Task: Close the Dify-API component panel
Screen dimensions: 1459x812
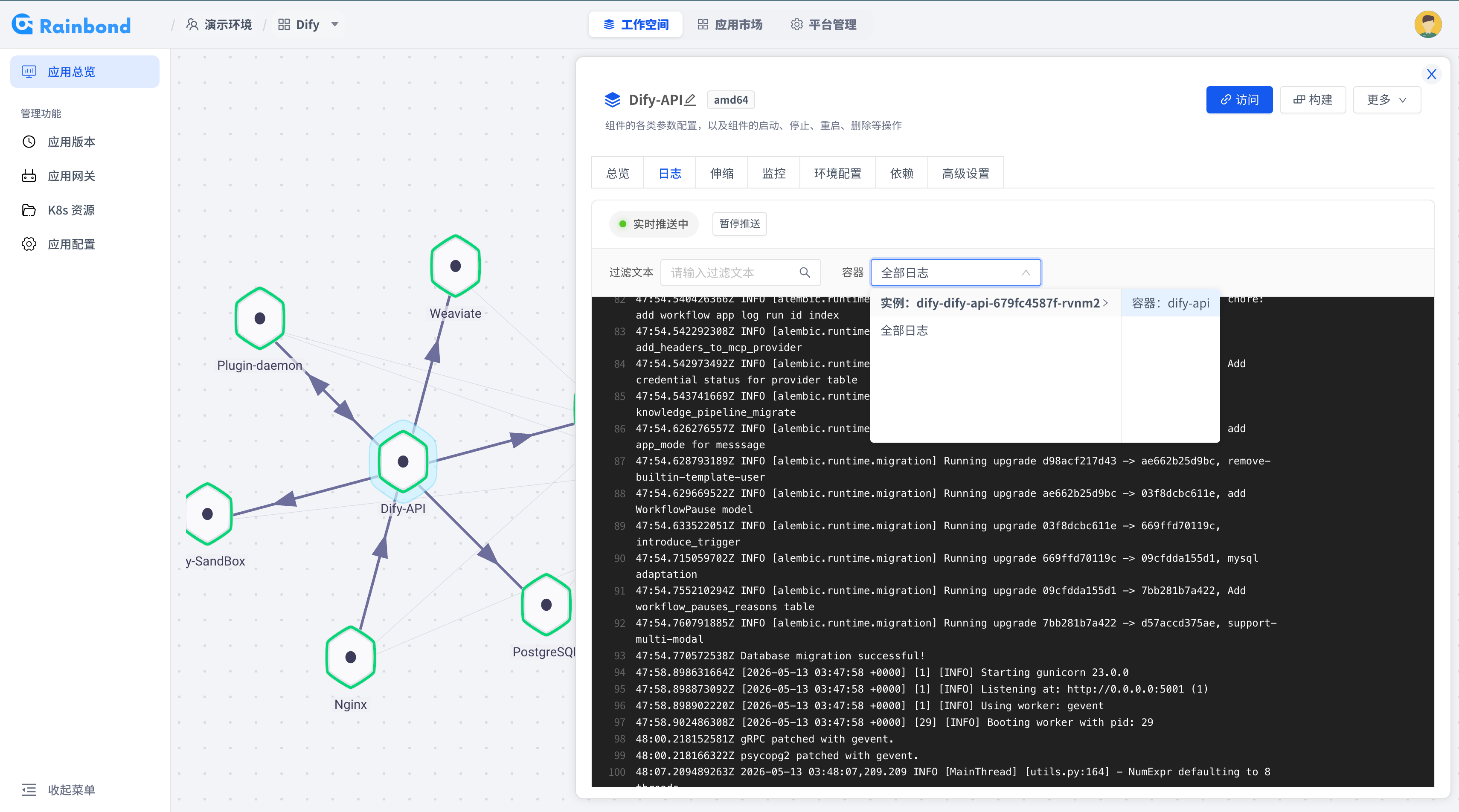Action: (1431, 74)
